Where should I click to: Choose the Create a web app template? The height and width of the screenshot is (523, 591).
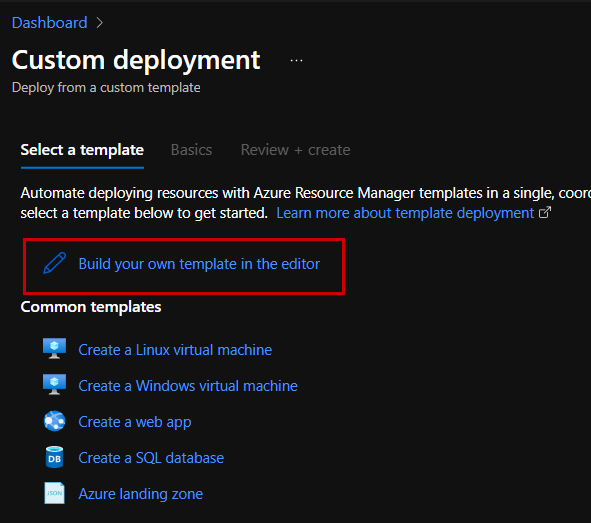(135, 422)
